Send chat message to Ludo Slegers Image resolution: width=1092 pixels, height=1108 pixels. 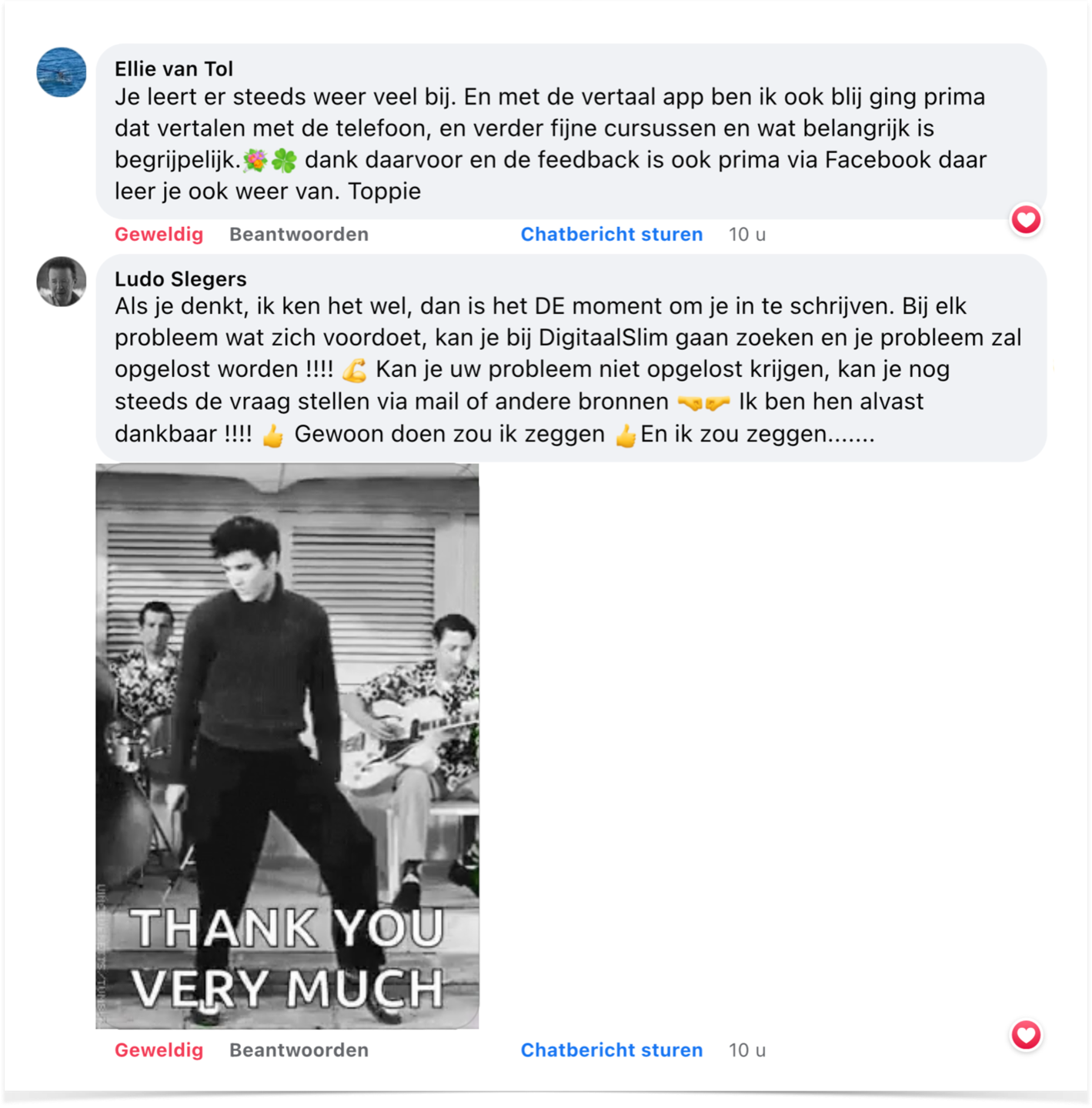(x=612, y=1050)
